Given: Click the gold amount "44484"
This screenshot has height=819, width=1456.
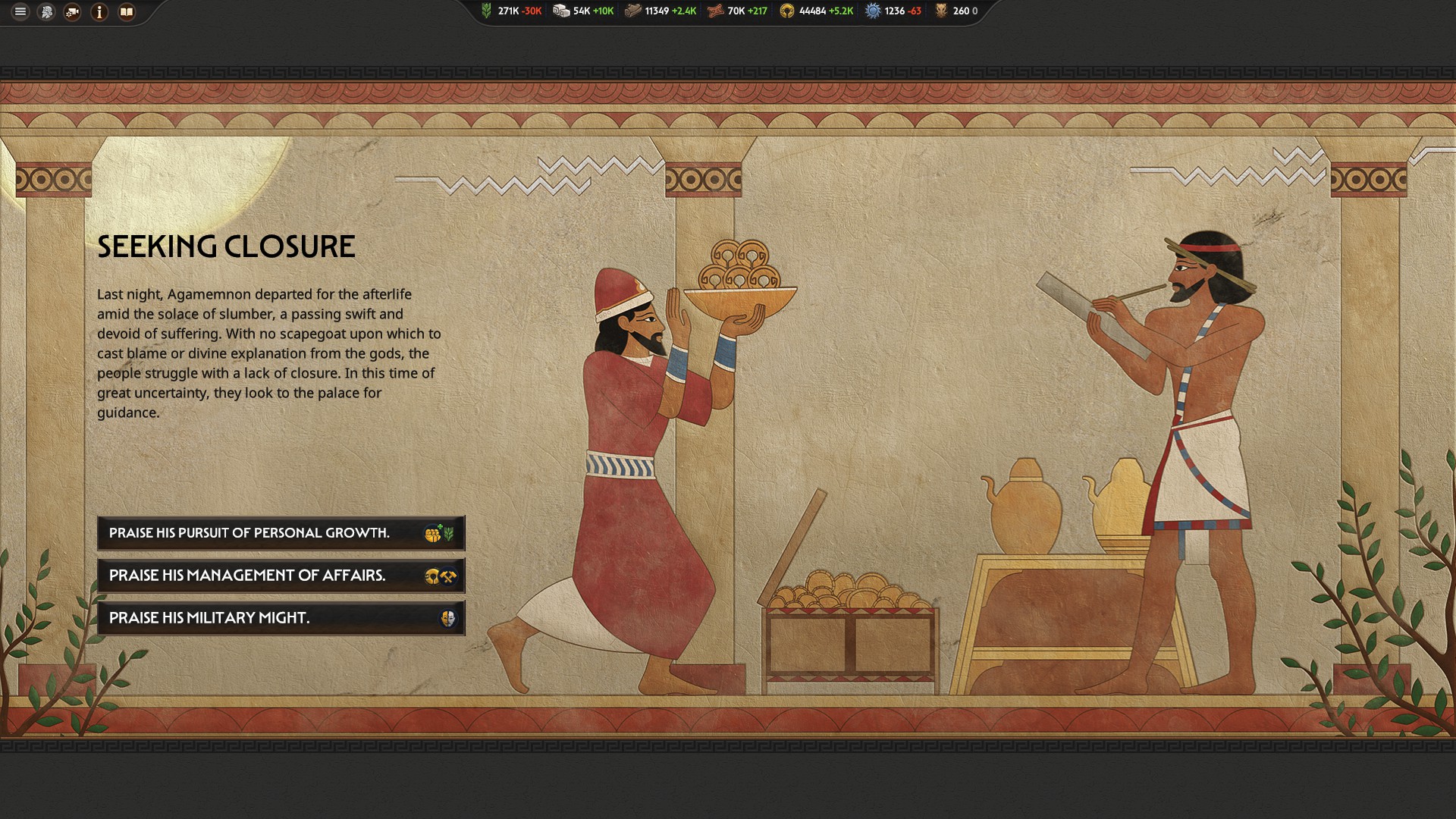Looking at the screenshot, I should (812, 11).
